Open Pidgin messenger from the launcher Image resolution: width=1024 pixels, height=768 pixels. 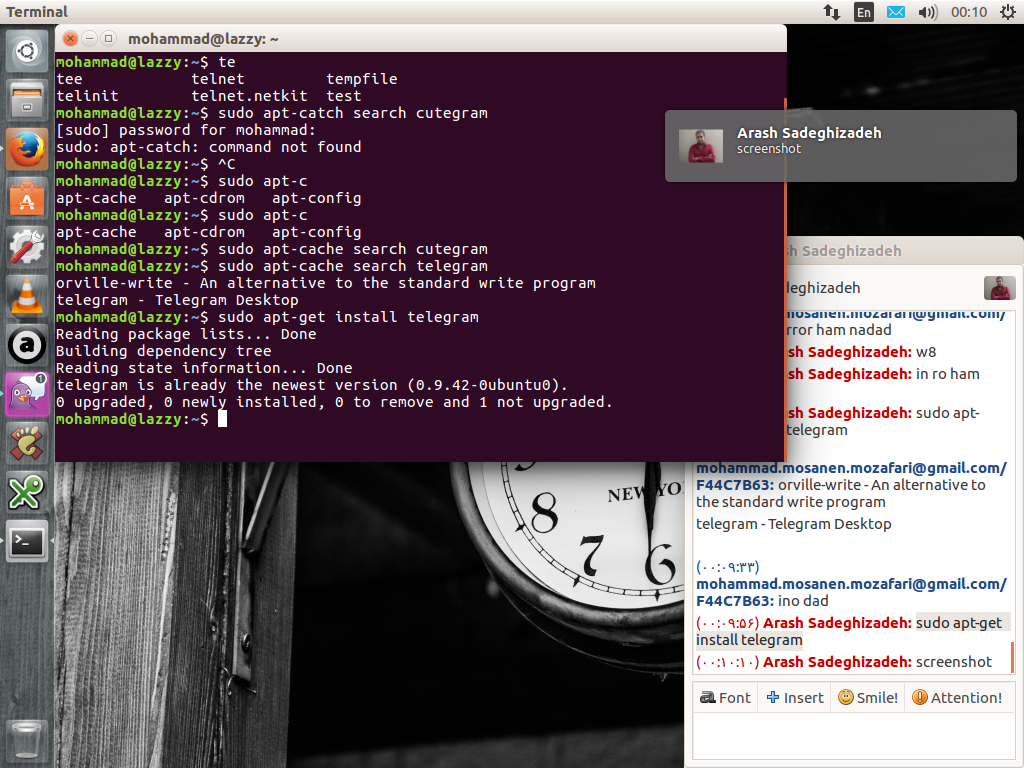click(x=27, y=394)
